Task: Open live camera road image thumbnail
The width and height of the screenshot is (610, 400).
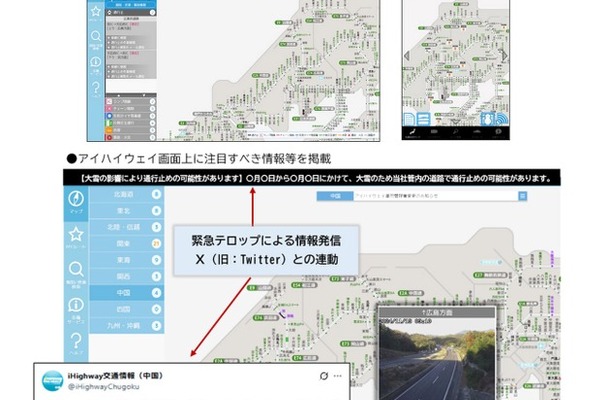Action: click(x=437, y=359)
